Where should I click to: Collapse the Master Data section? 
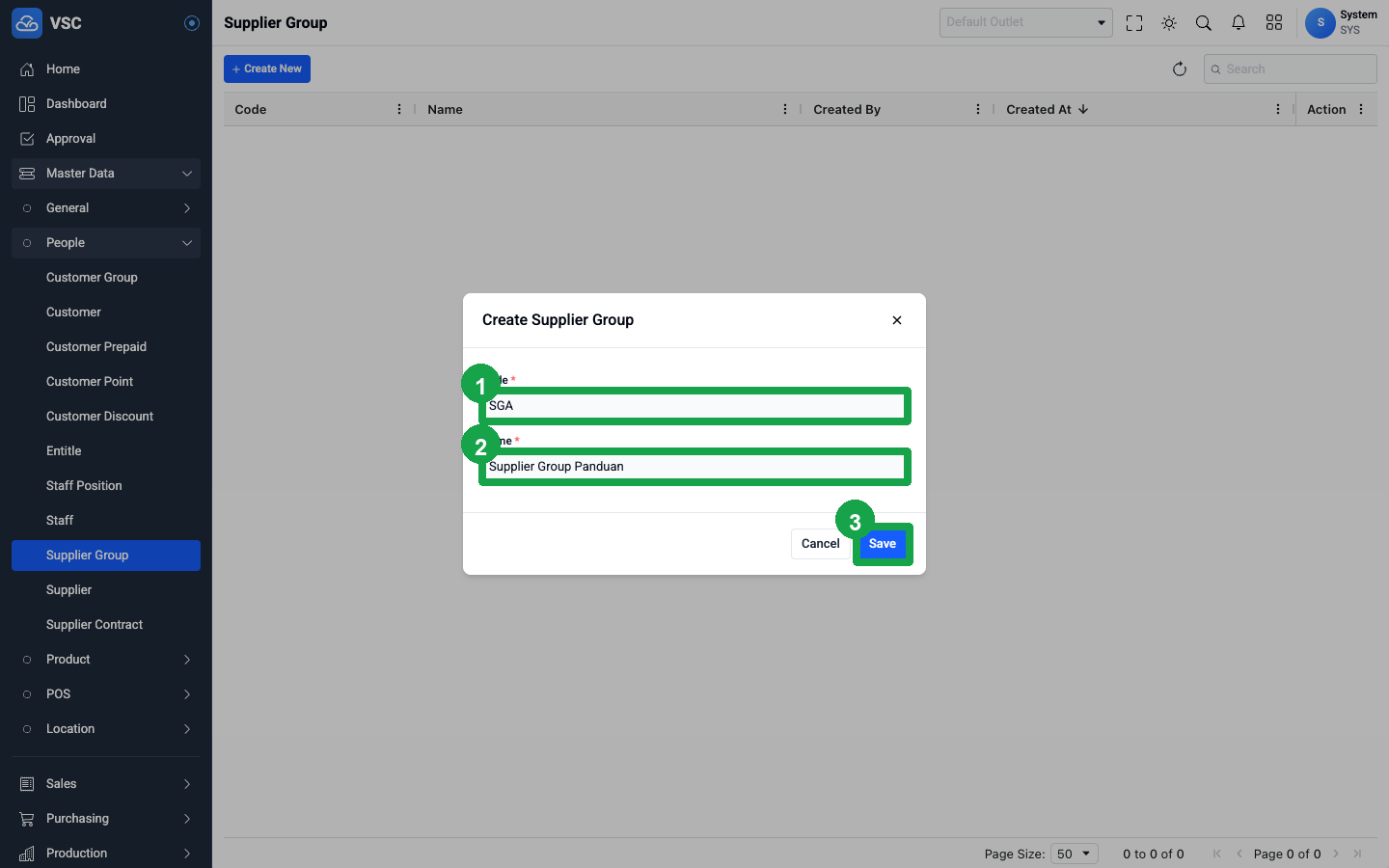point(106,174)
